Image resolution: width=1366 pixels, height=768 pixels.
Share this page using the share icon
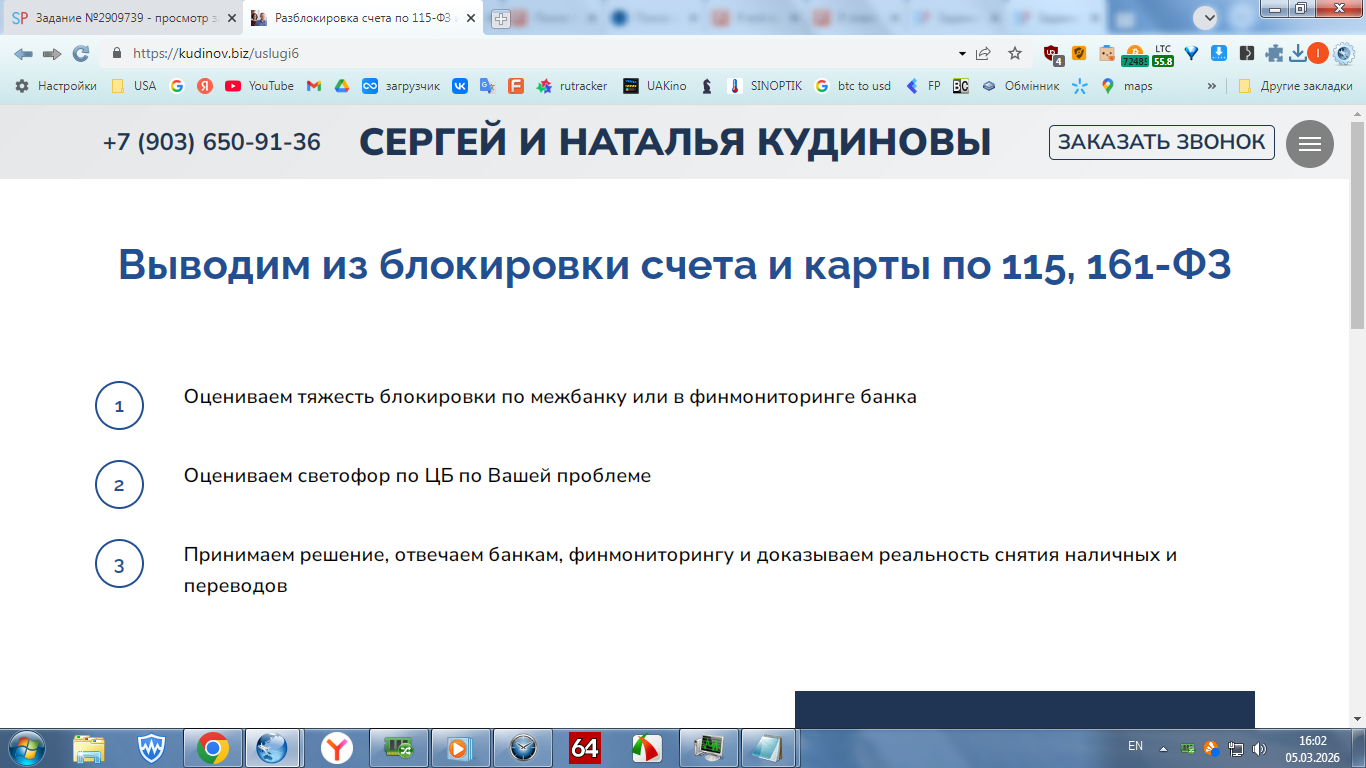[984, 53]
